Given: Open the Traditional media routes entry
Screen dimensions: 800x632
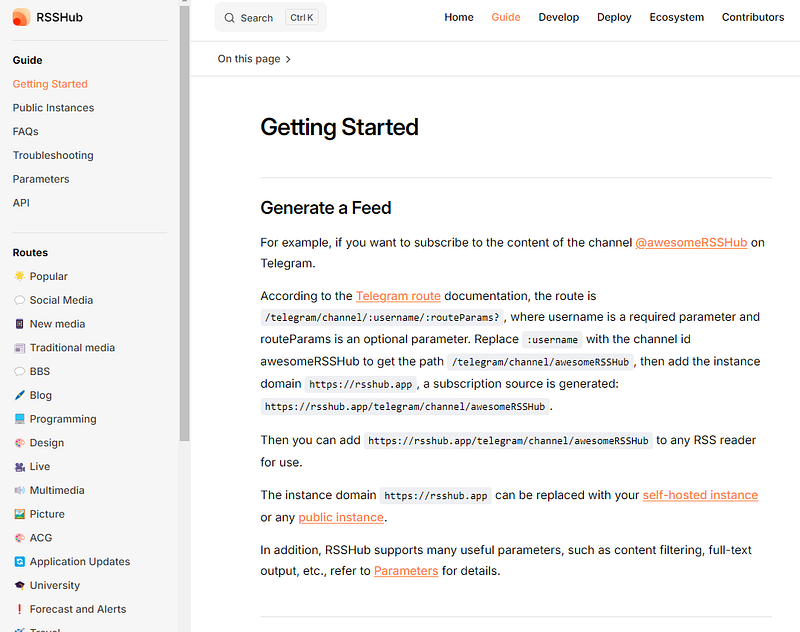Looking at the screenshot, I should tap(72, 347).
